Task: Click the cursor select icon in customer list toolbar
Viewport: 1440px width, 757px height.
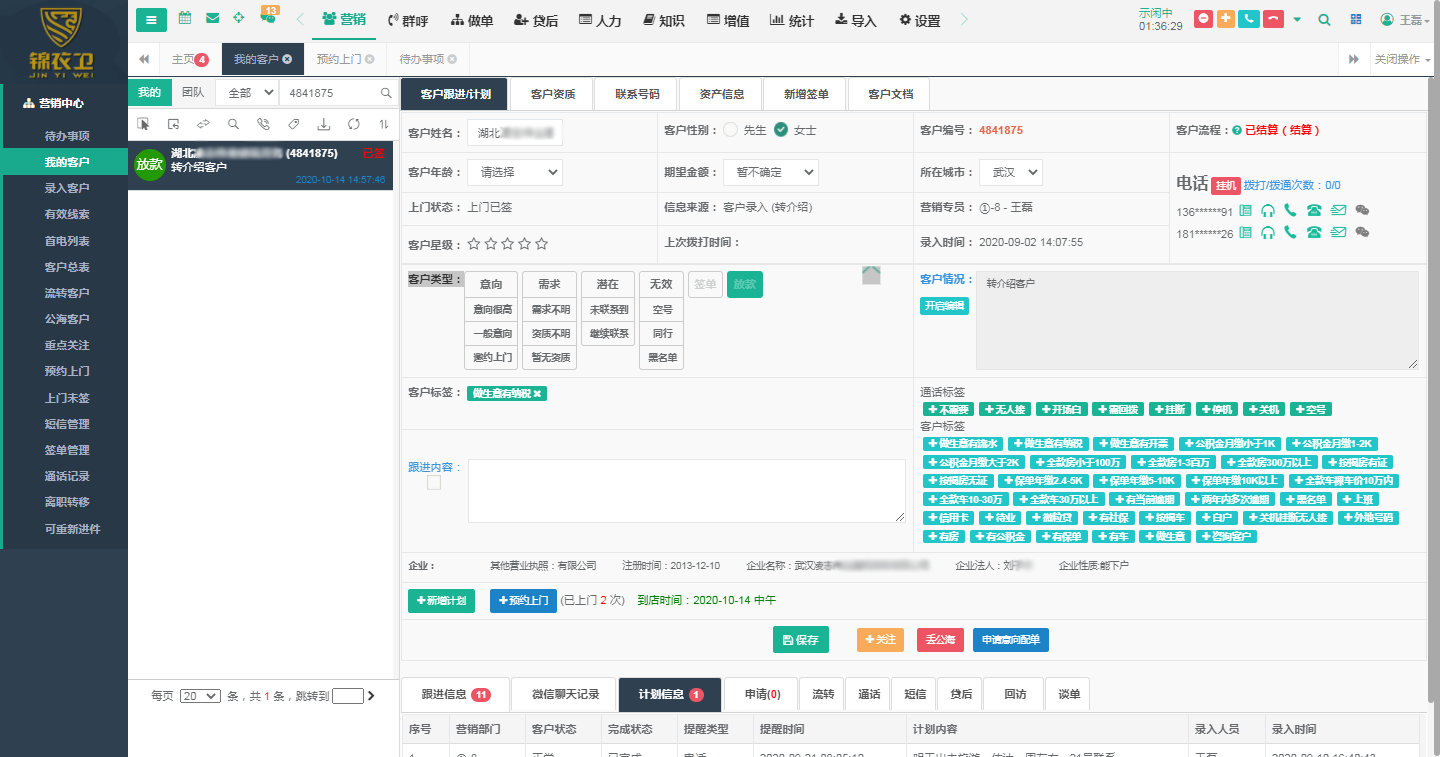Action: (x=144, y=124)
